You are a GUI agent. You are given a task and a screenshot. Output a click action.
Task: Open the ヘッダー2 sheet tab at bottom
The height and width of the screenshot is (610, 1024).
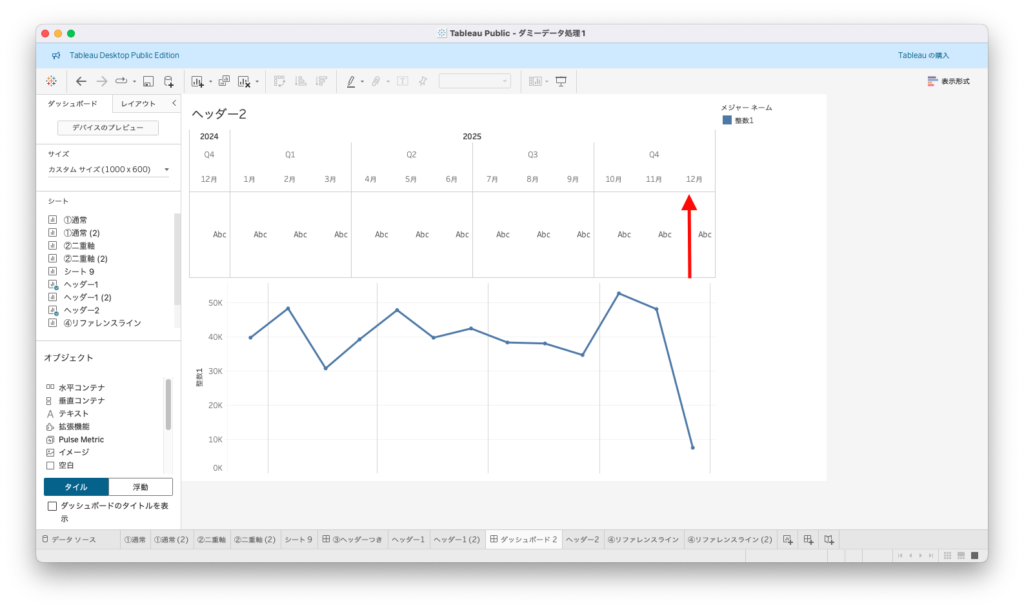pos(582,540)
